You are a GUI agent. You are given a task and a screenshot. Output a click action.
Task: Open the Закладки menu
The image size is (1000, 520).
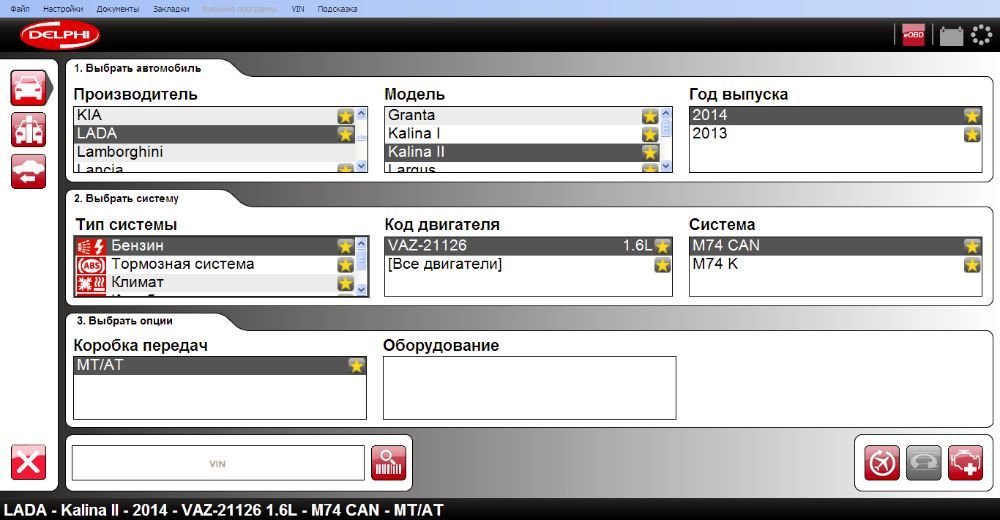point(171,9)
